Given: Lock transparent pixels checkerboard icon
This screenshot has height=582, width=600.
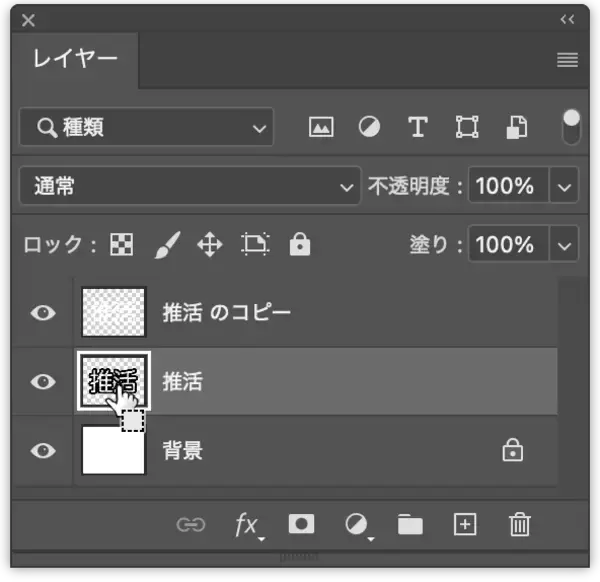Looking at the screenshot, I should tap(122, 244).
